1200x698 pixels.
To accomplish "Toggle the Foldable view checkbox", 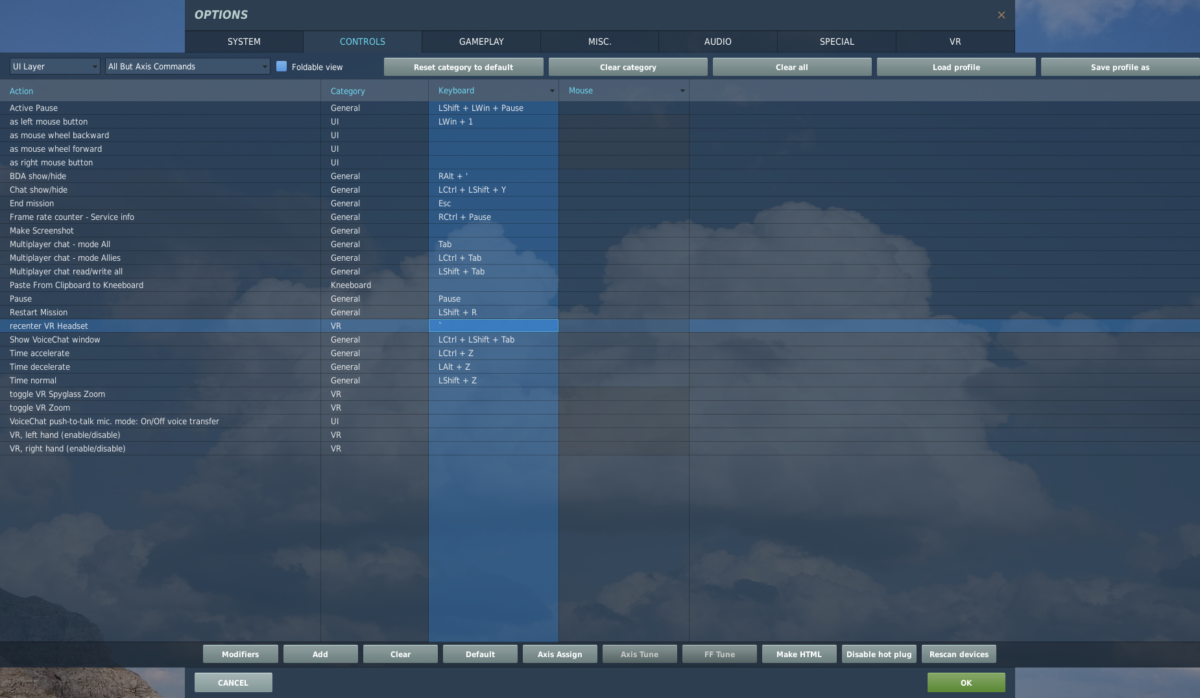I will (x=281, y=64).
